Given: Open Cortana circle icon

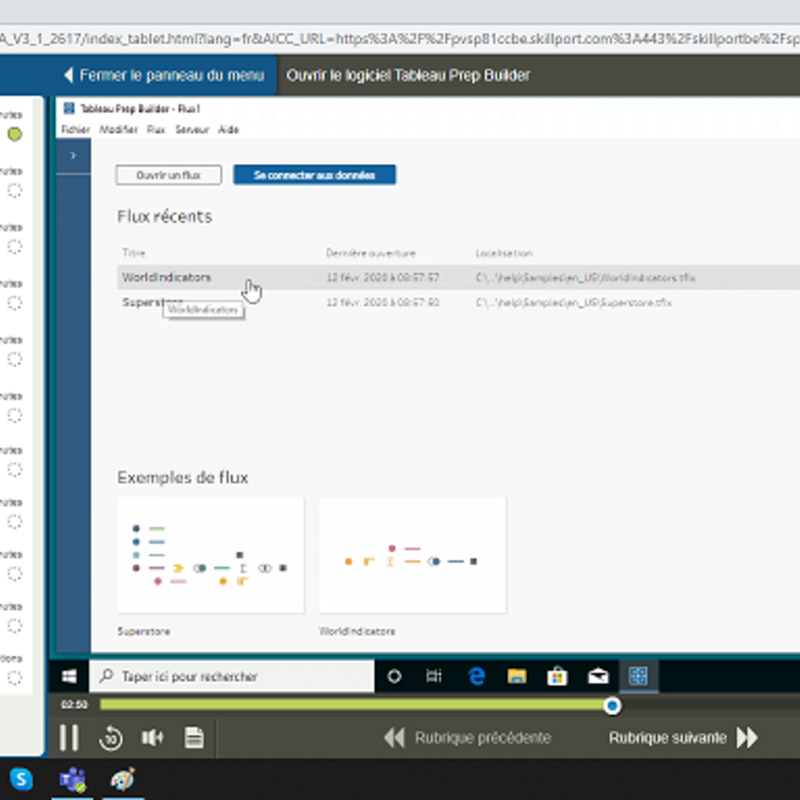Looking at the screenshot, I should tap(394, 677).
